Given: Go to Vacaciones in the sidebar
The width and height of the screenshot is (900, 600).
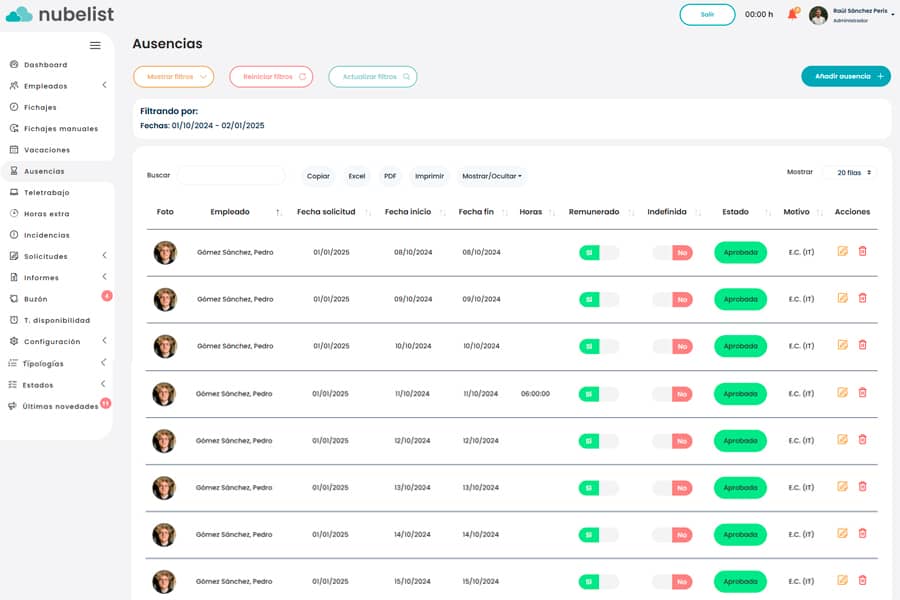Looking at the screenshot, I should pos(47,150).
